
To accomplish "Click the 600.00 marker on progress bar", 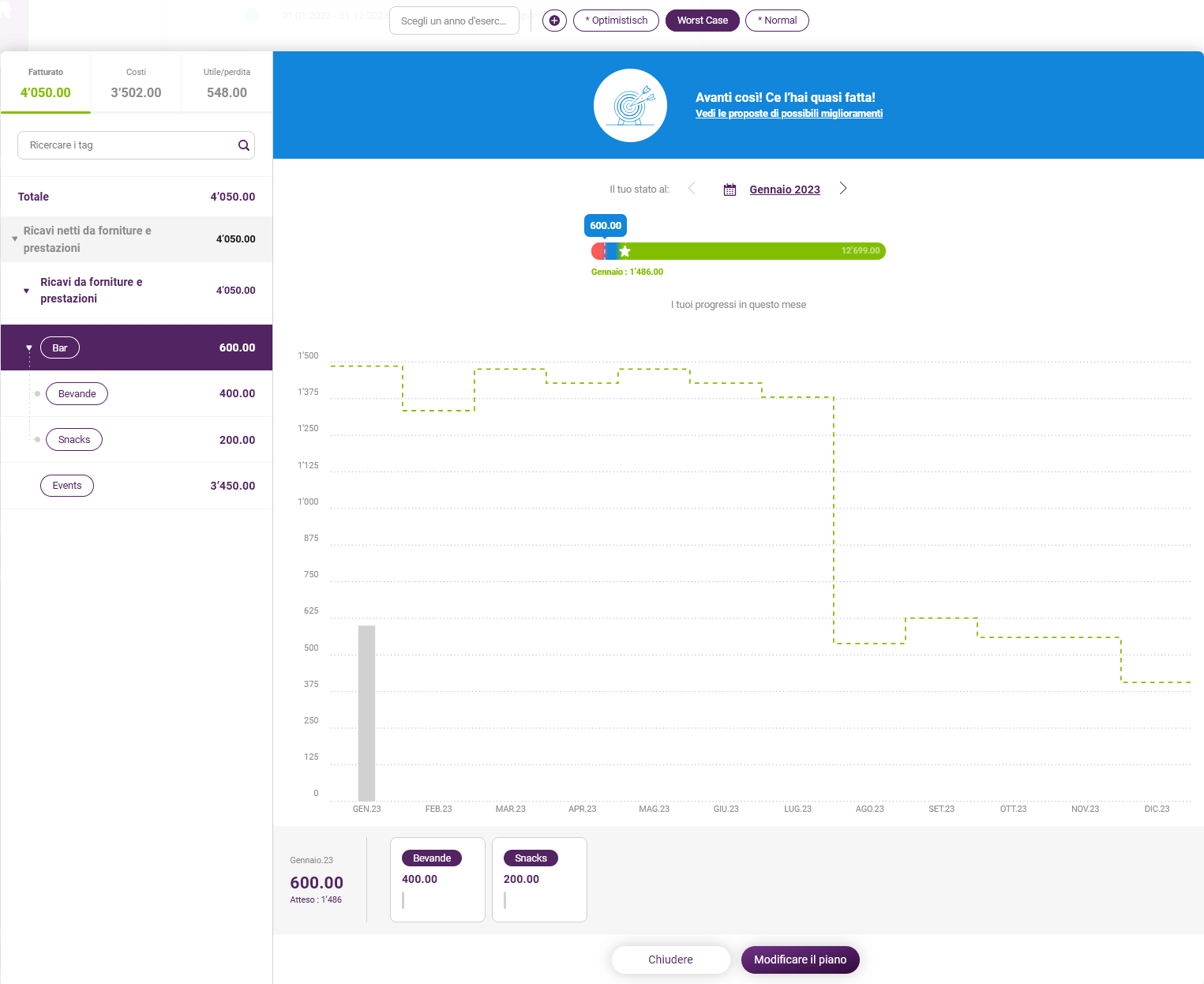I will tap(606, 225).
